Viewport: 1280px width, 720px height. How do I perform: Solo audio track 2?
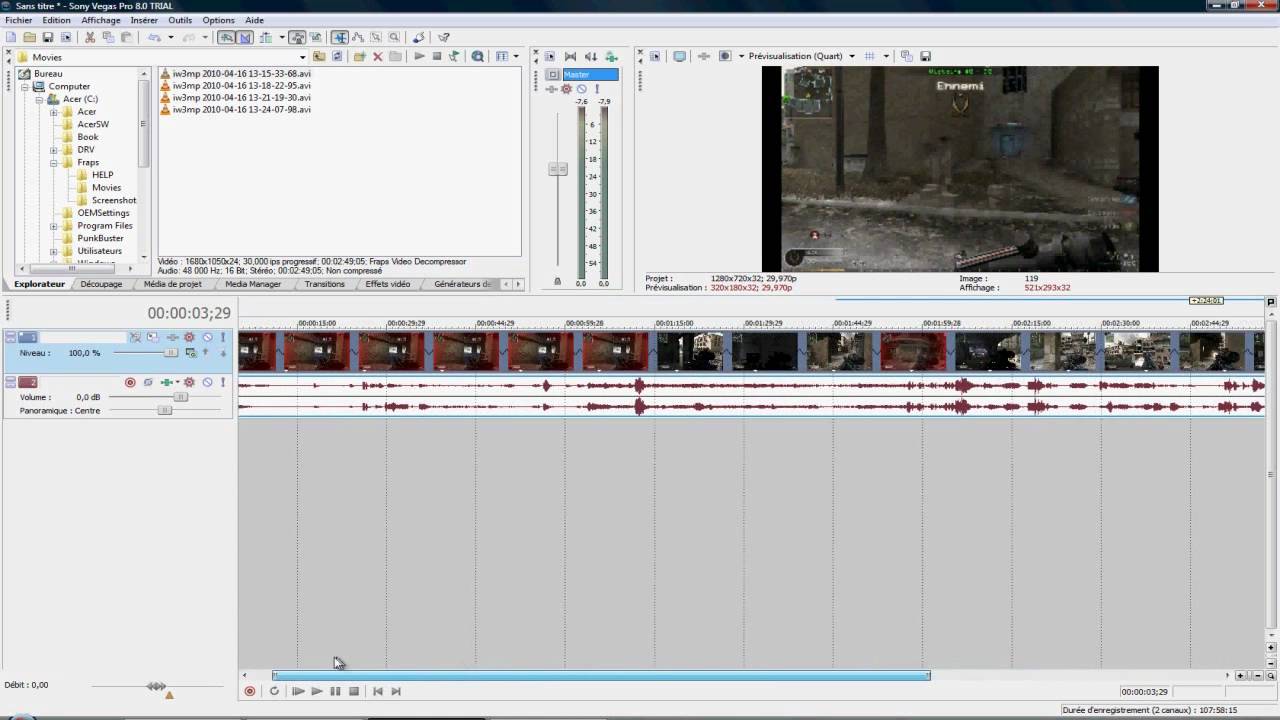pyautogui.click(x=222, y=382)
